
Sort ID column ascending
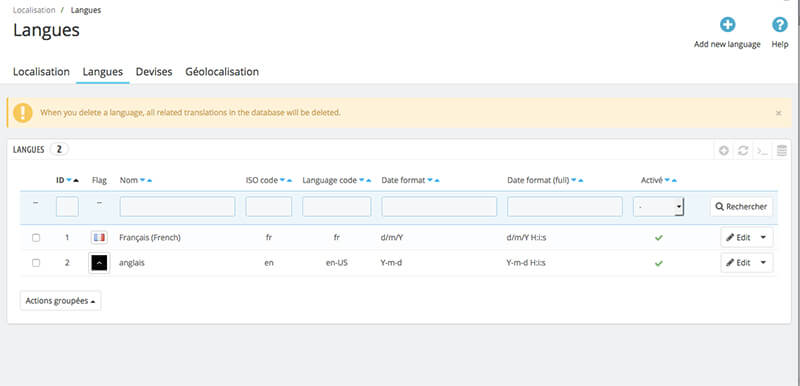[x=76, y=181]
